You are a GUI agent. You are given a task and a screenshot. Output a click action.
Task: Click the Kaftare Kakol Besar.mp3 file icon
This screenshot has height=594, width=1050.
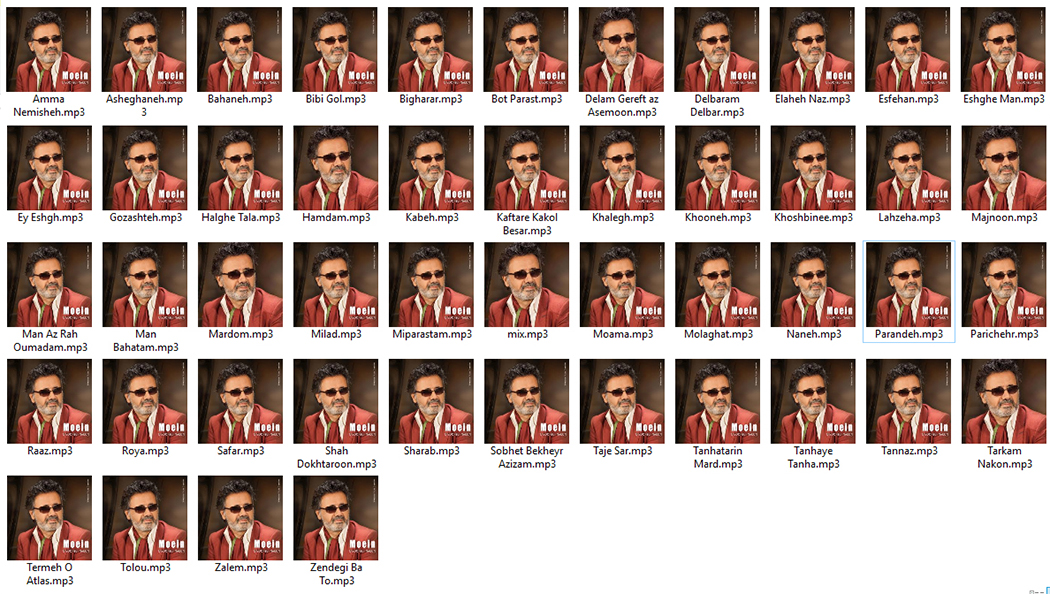coord(526,168)
